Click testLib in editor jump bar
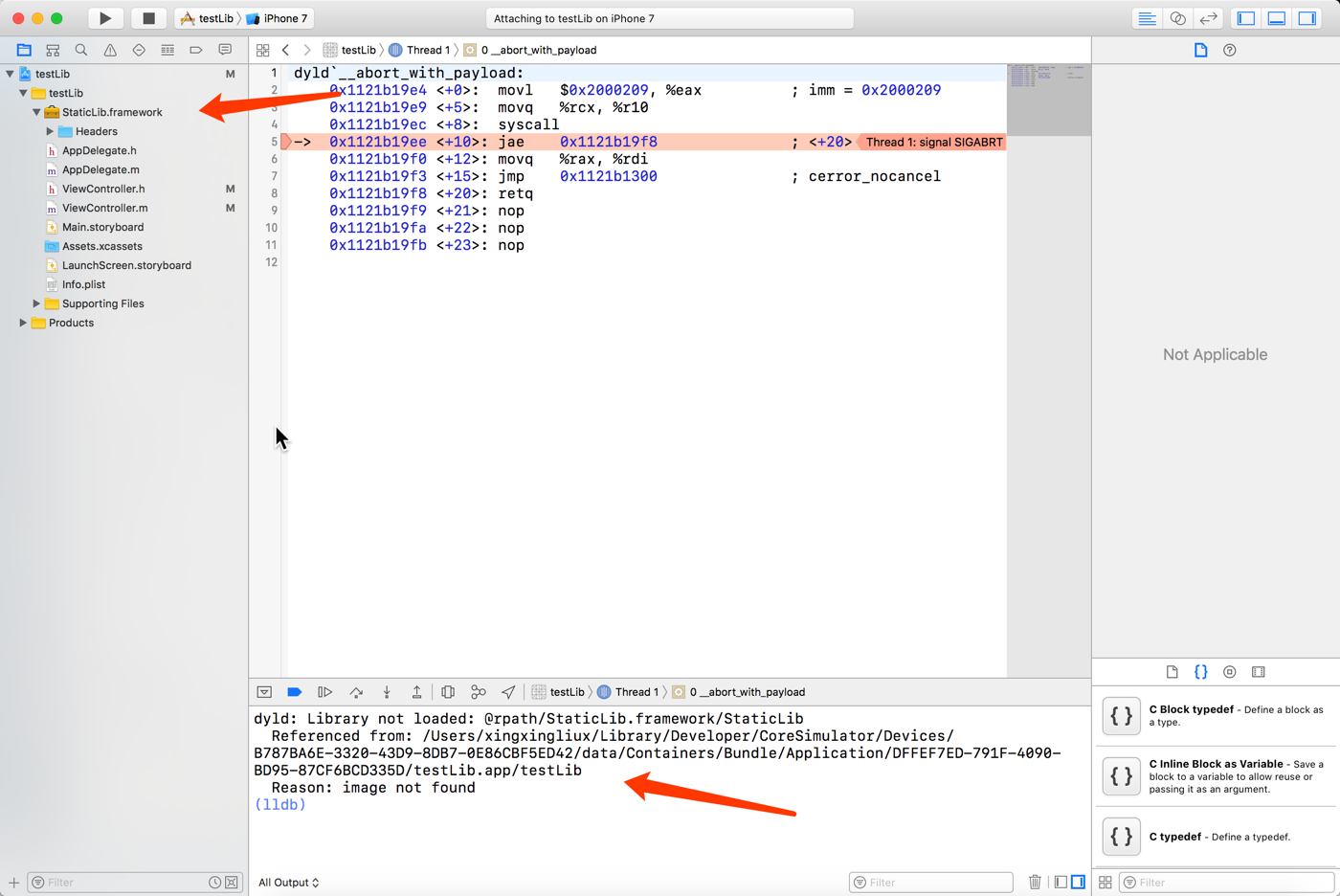Screen dimensions: 1340x896 click(x=350, y=50)
